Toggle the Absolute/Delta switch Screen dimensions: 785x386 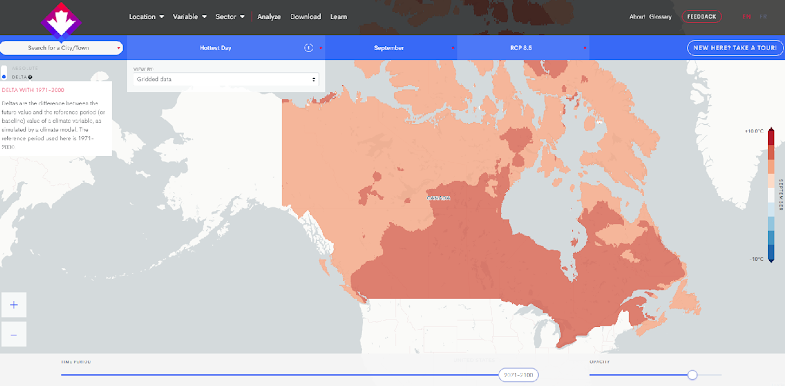coord(4,73)
